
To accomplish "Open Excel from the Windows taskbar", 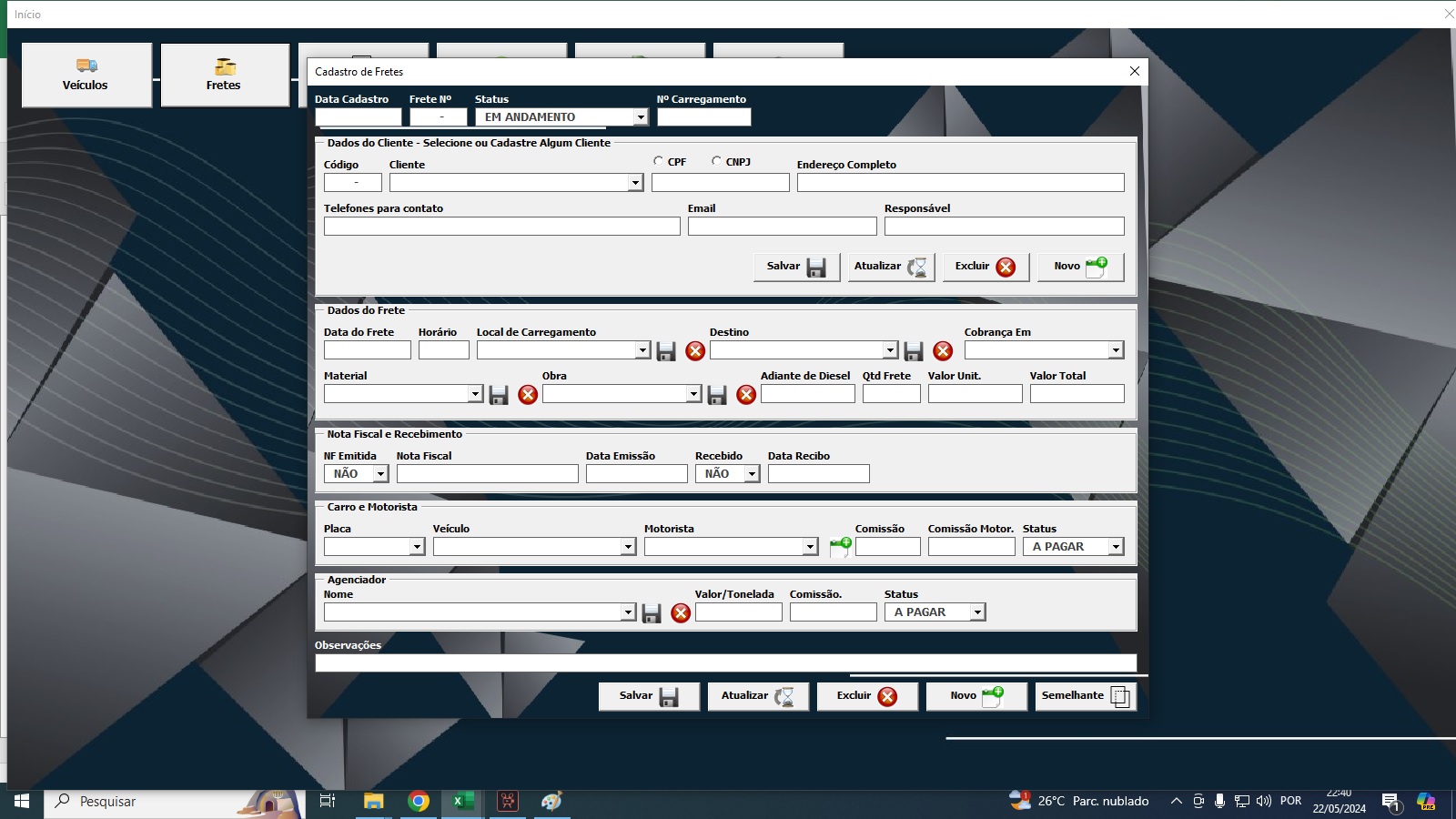I will [x=462, y=801].
